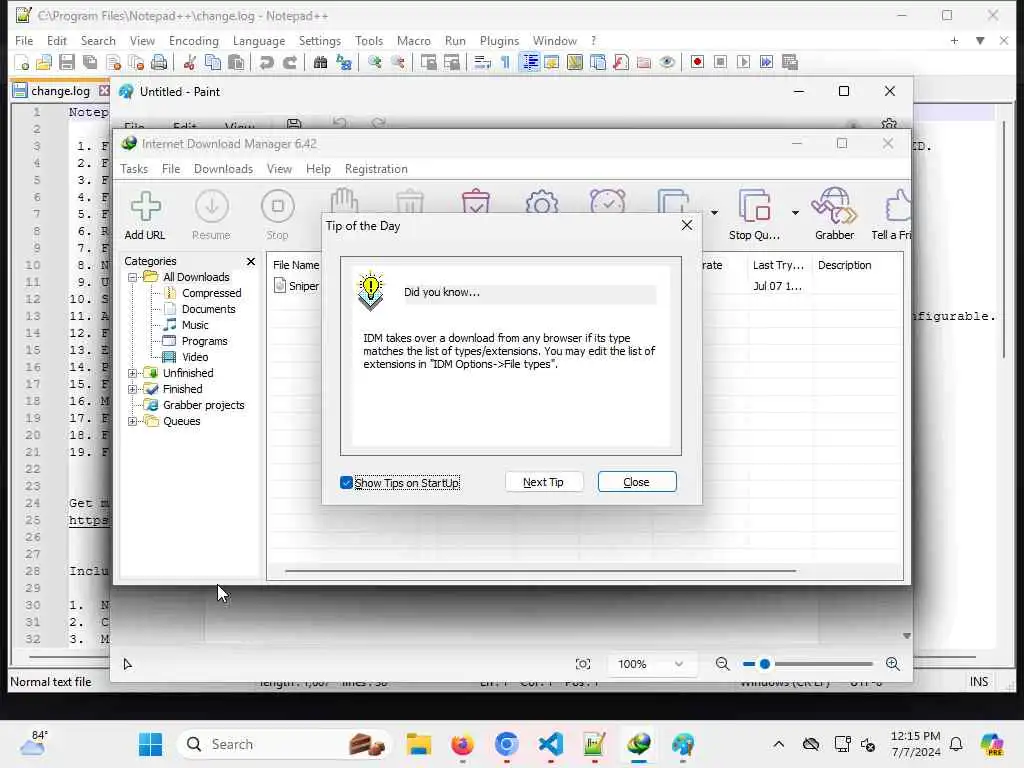
Task: Click the Monitoring eye icon in Notepad++ toolbar
Action: 667,62
